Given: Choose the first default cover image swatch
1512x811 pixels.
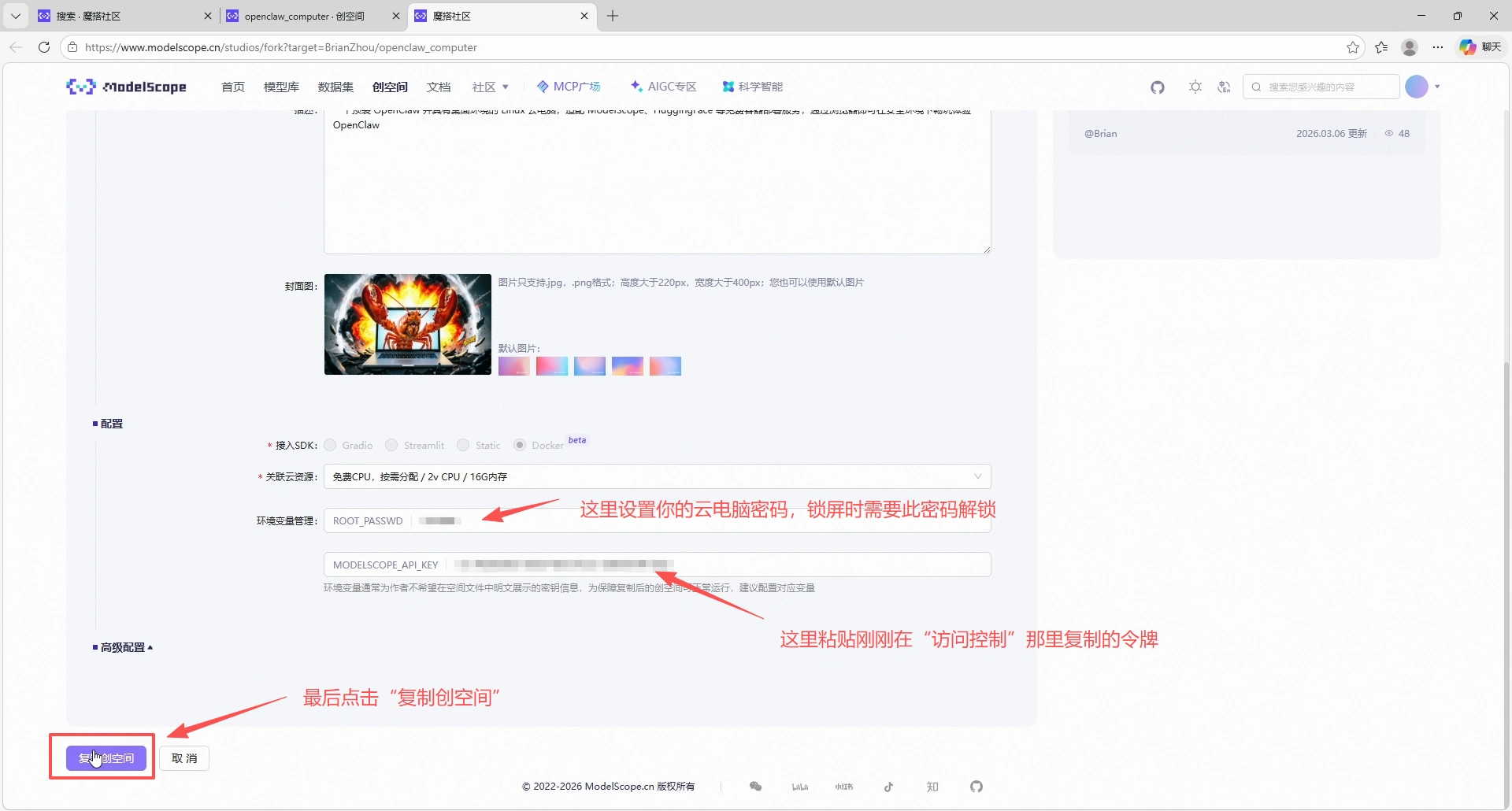Looking at the screenshot, I should (x=514, y=366).
